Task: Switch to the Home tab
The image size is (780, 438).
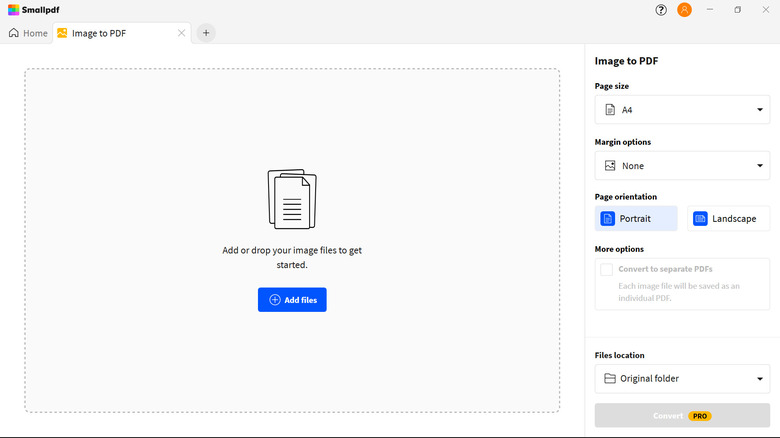Action: coord(28,33)
